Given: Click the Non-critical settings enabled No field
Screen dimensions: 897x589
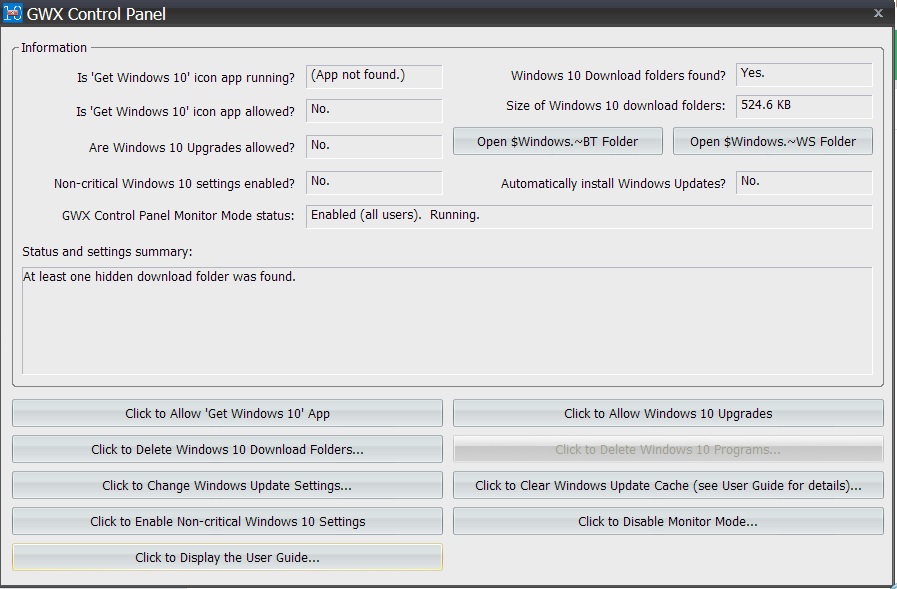Looking at the screenshot, I should 374,182.
